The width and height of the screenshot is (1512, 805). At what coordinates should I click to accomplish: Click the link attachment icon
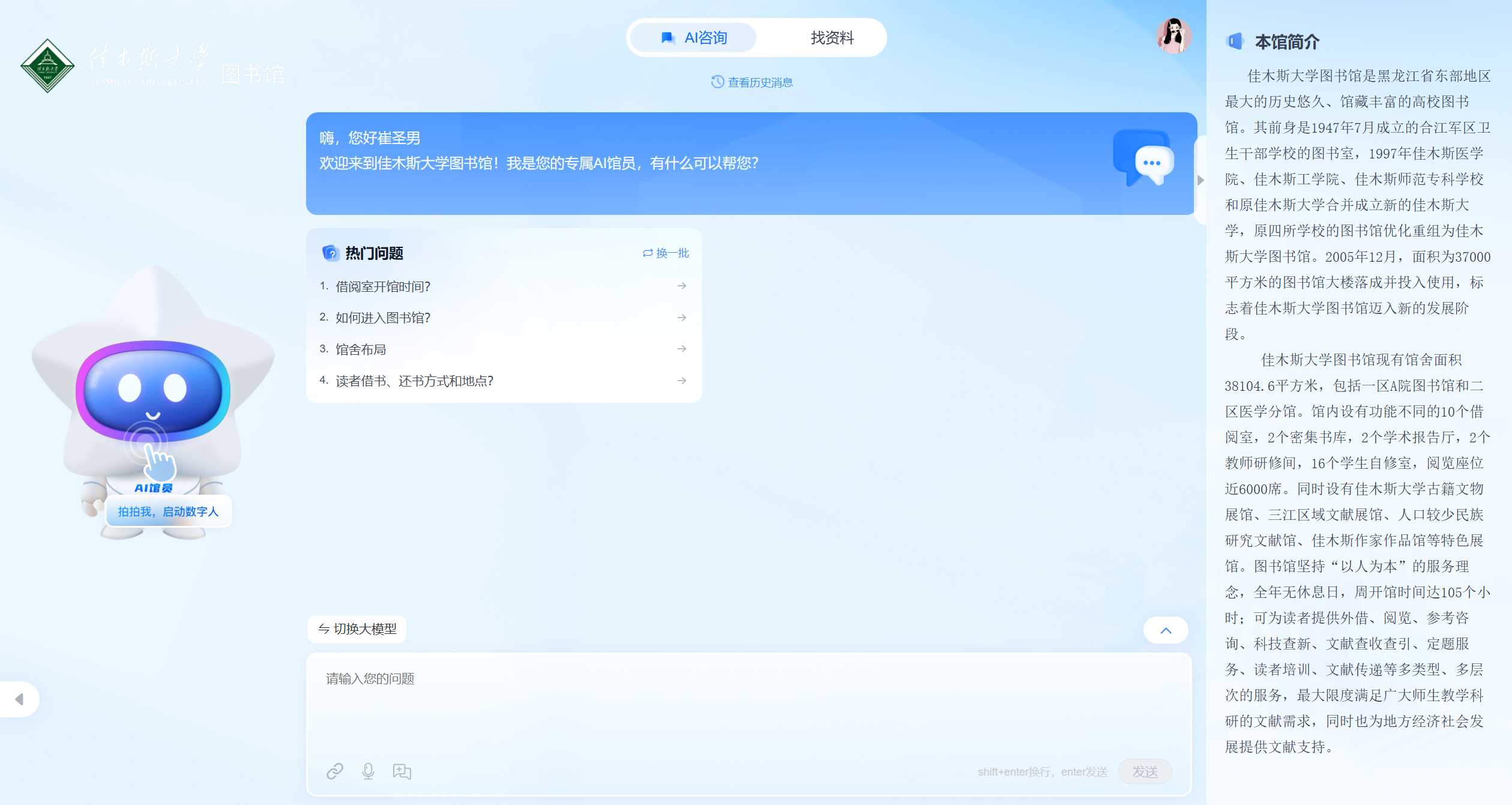pos(334,771)
